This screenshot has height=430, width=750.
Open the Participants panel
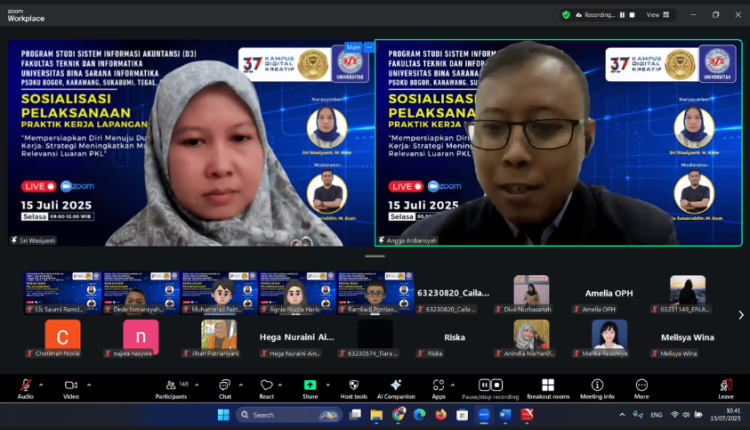click(171, 388)
